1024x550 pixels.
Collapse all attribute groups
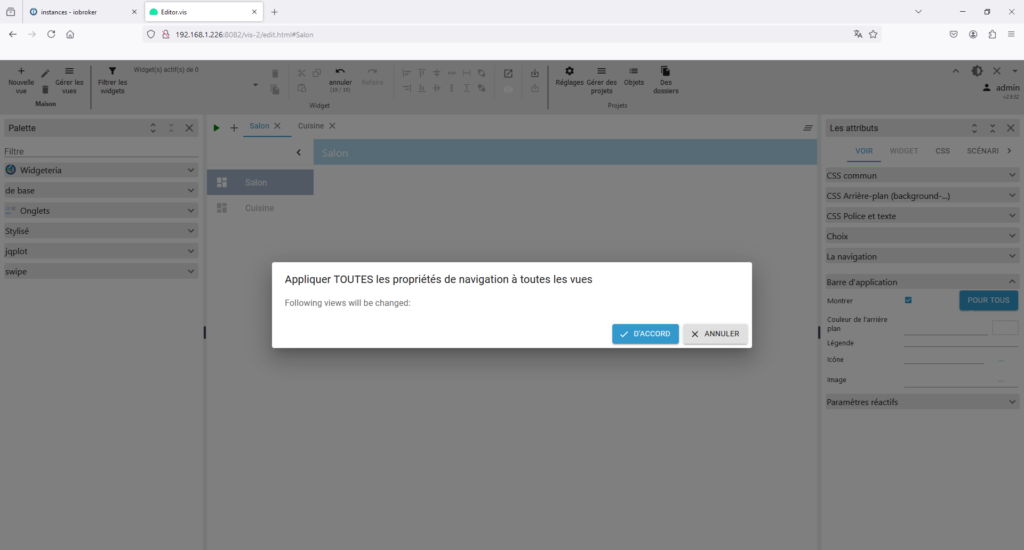pyautogui.click(x=993, y=128)
